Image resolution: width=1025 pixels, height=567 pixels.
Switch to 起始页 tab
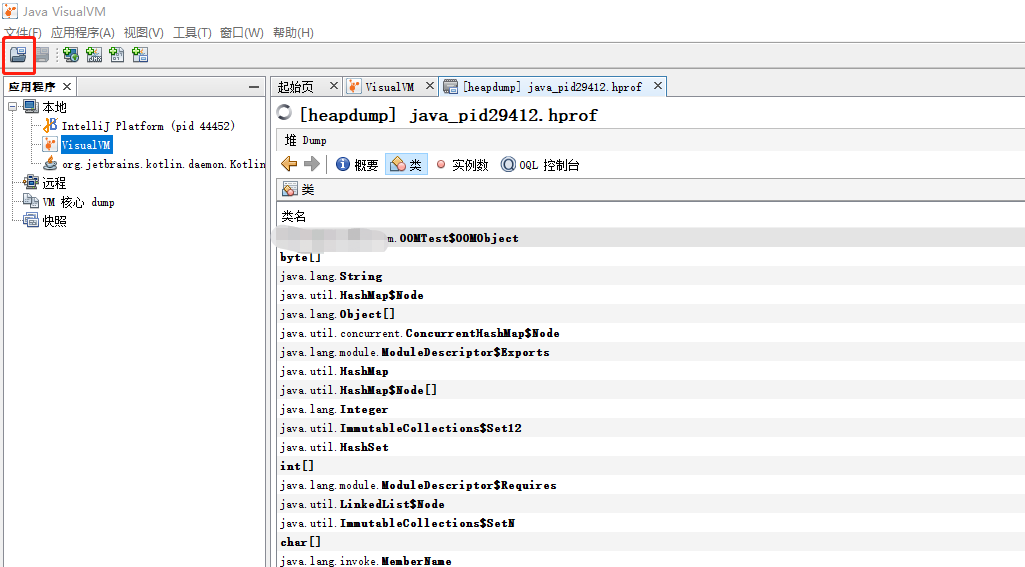295,86
